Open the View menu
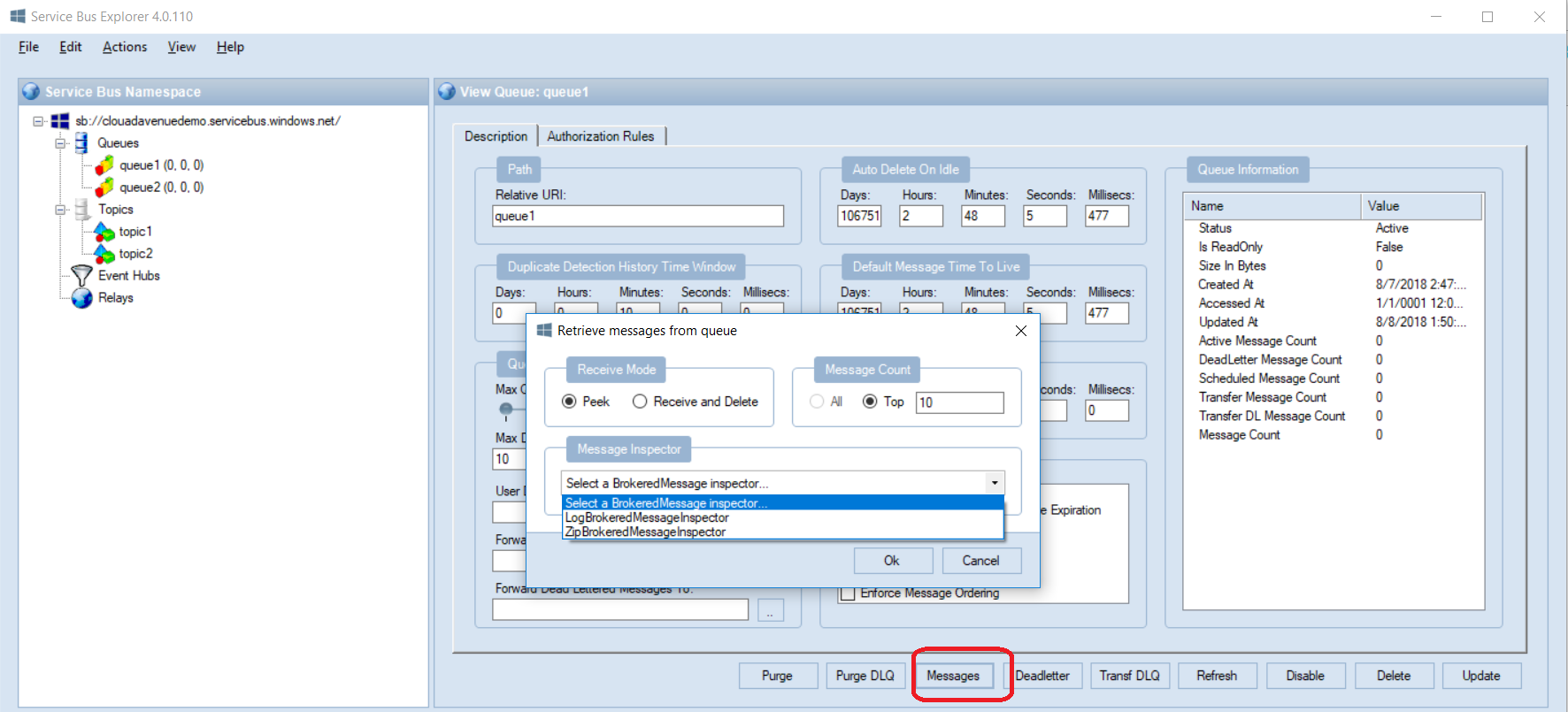 point(181,47)
